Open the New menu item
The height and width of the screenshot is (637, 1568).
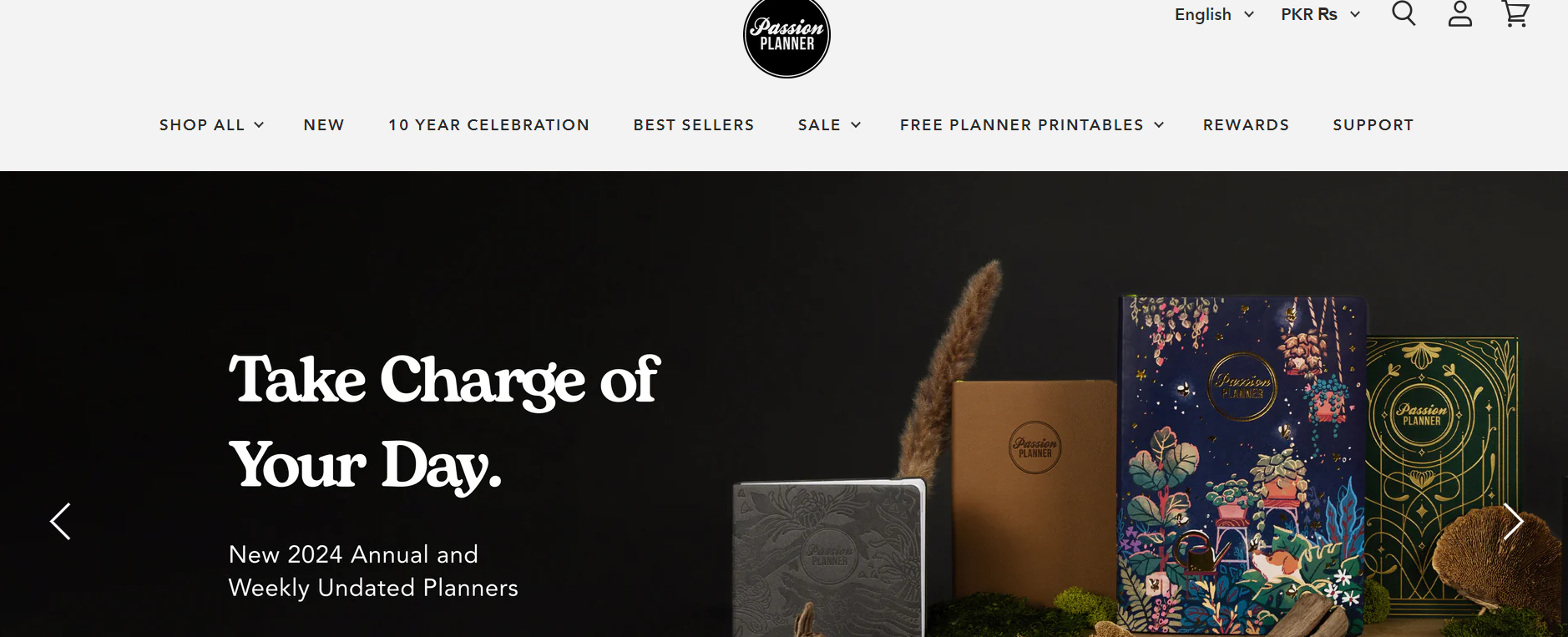click(x=324, y=124)
